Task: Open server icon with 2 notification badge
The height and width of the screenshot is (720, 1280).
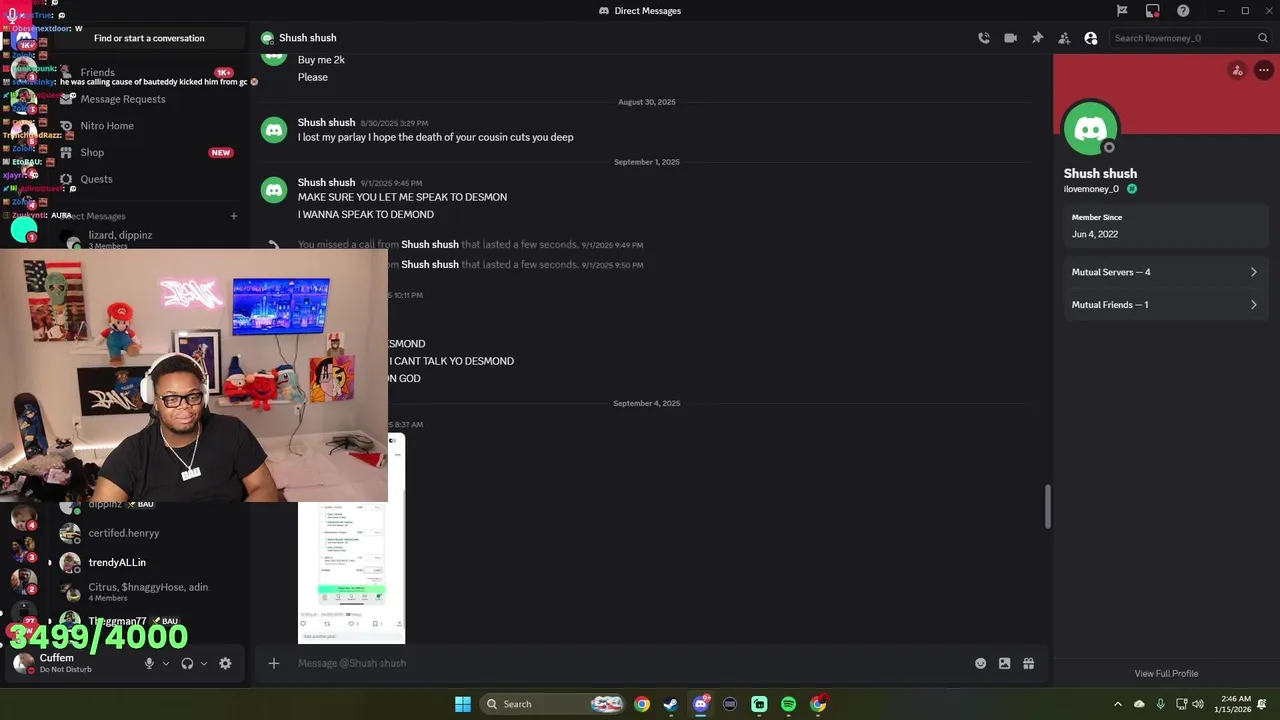Action: tap(24, 580)
